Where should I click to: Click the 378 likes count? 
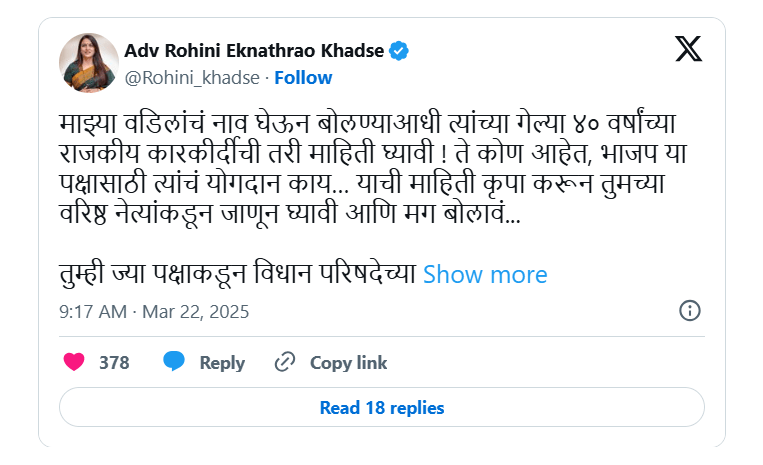point(114,363)
